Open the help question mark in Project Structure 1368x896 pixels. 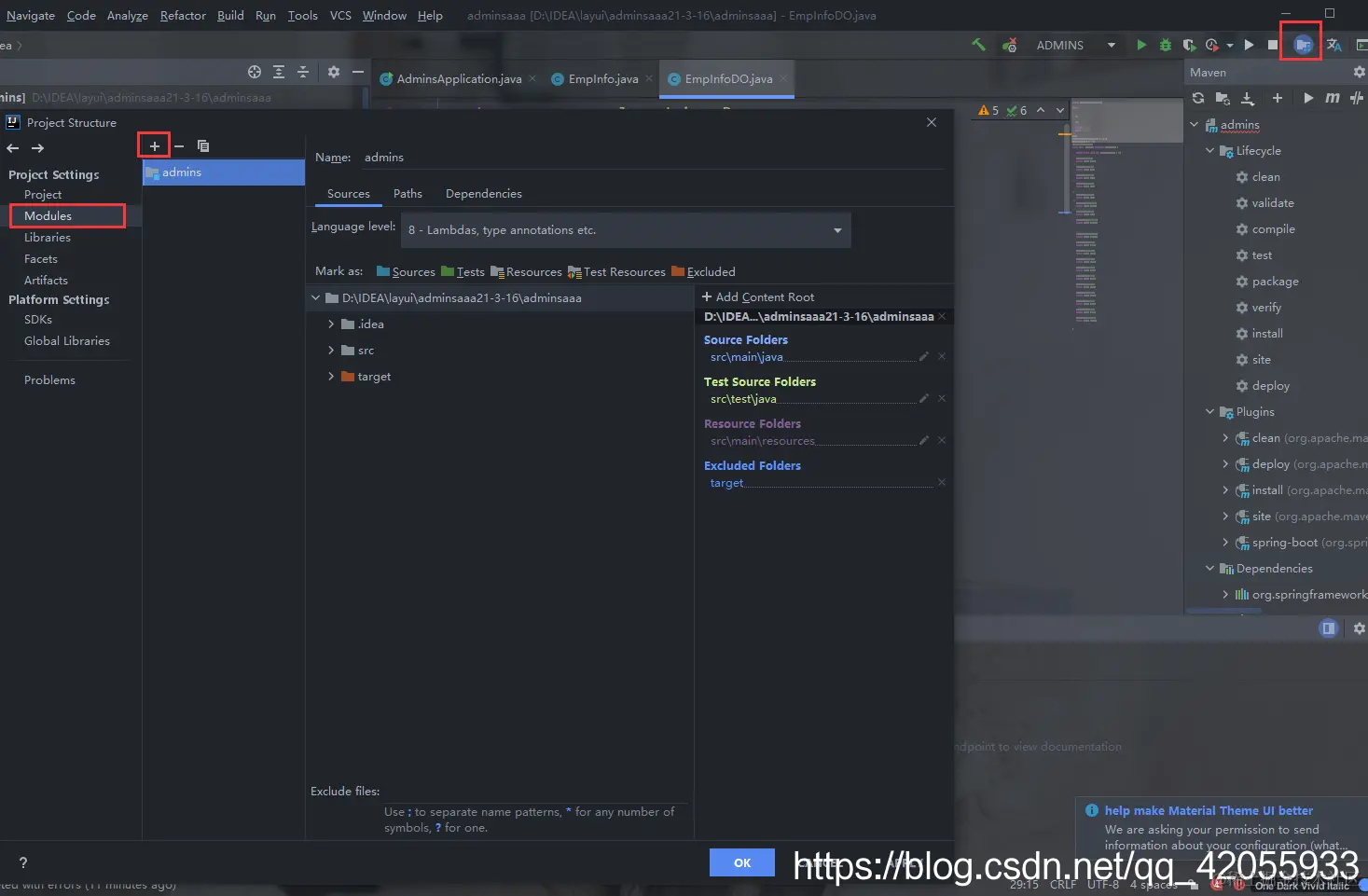pos(23,862)
